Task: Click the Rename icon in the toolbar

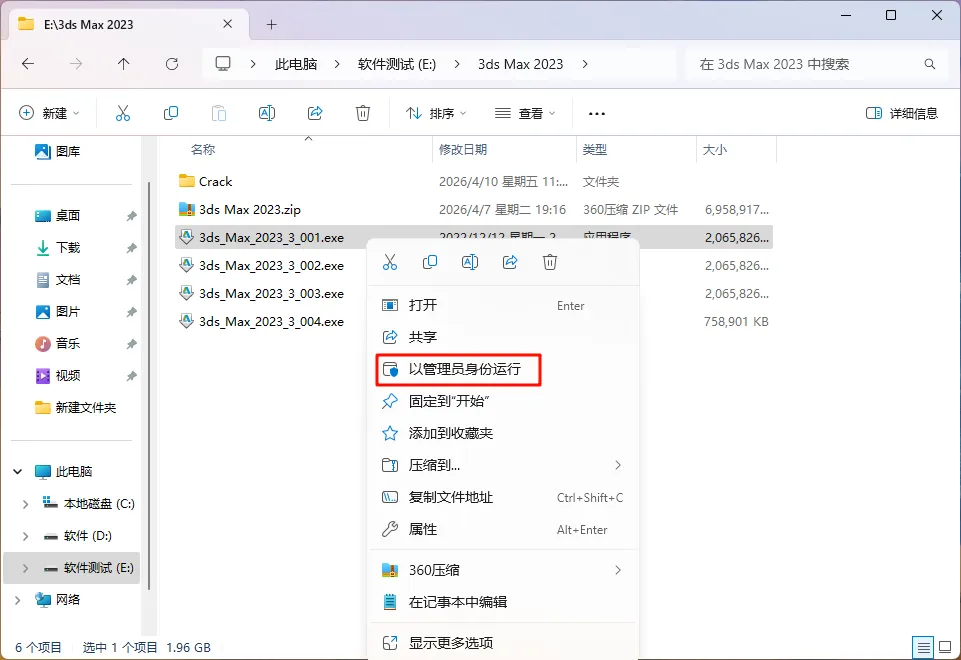Action: [267, 113]
